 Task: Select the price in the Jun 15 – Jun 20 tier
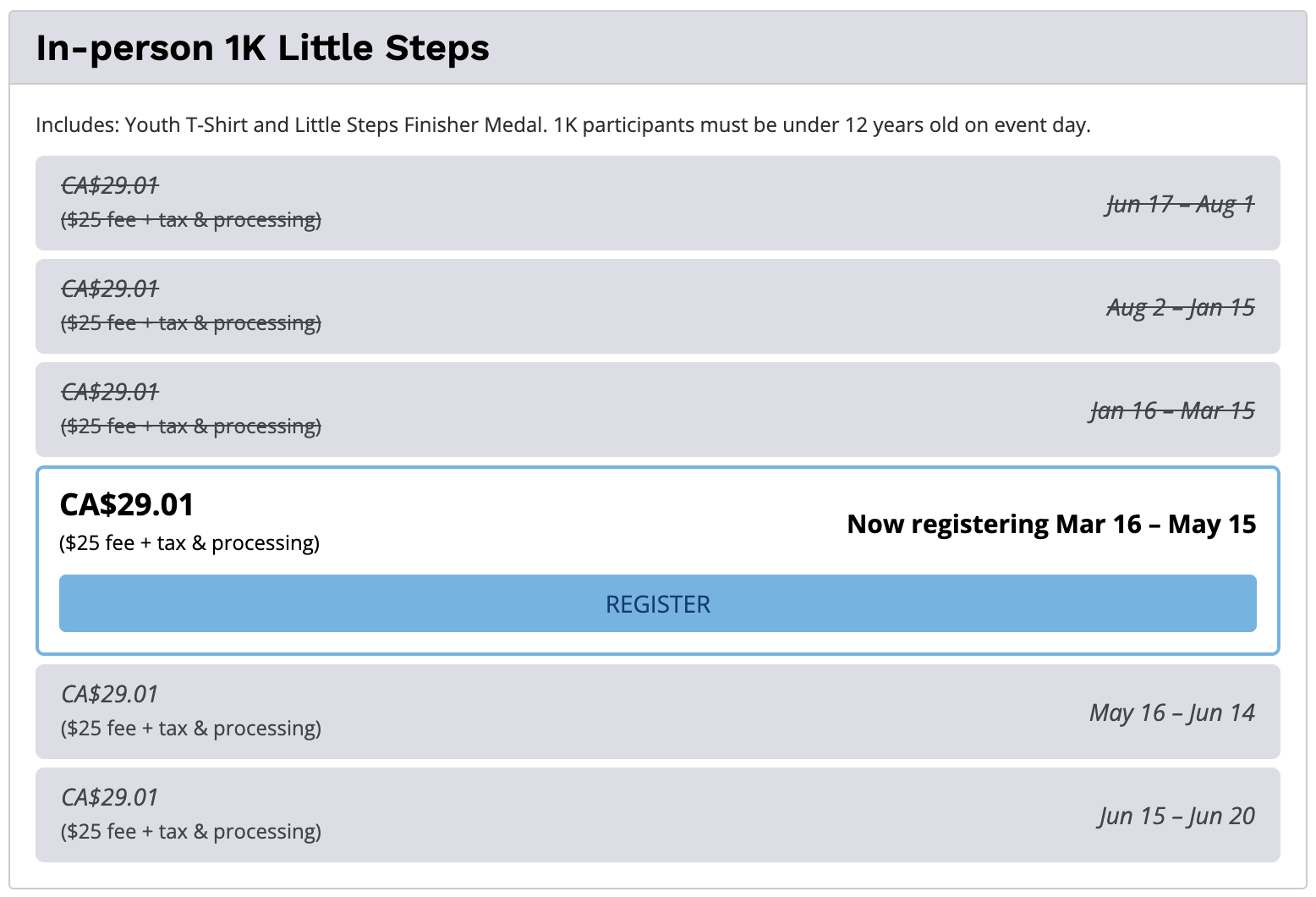[110, 797]
